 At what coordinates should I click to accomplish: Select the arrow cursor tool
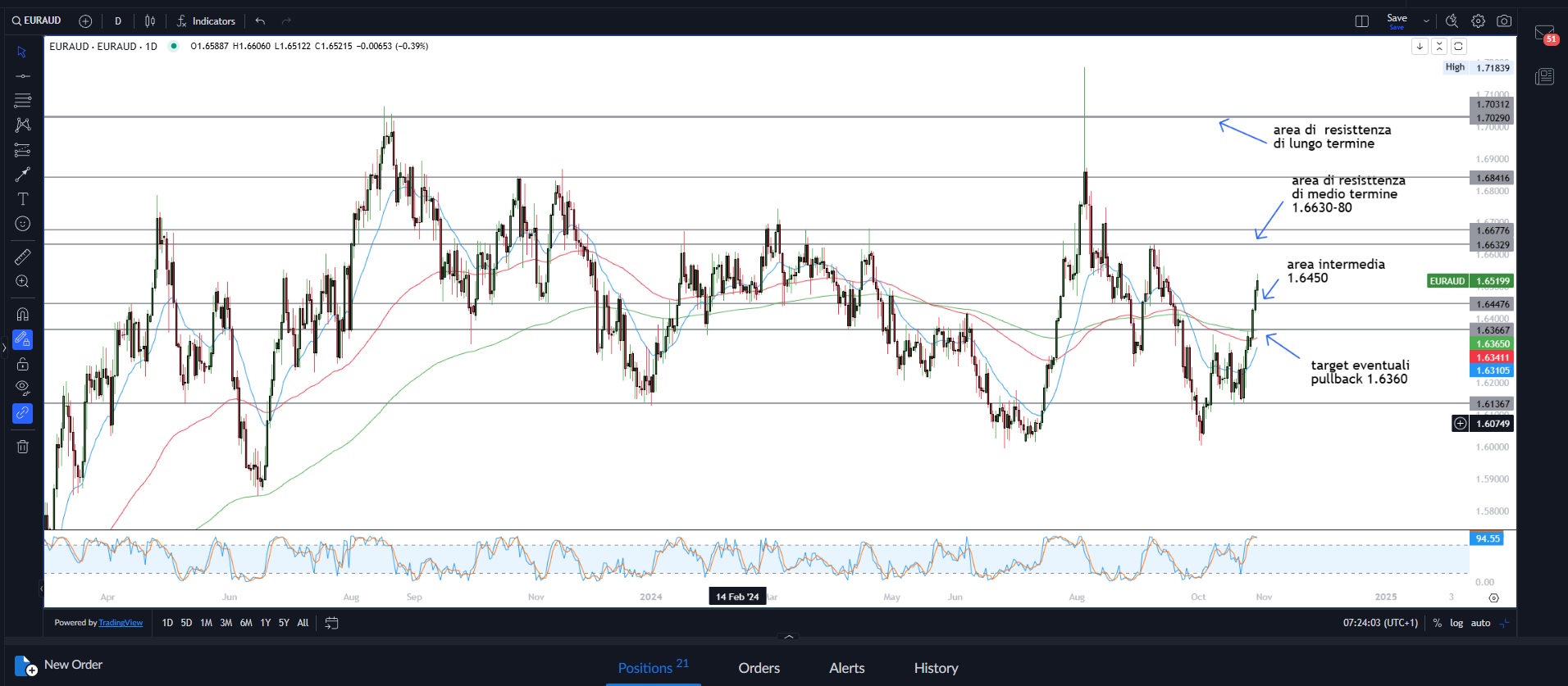pos(22,52)
